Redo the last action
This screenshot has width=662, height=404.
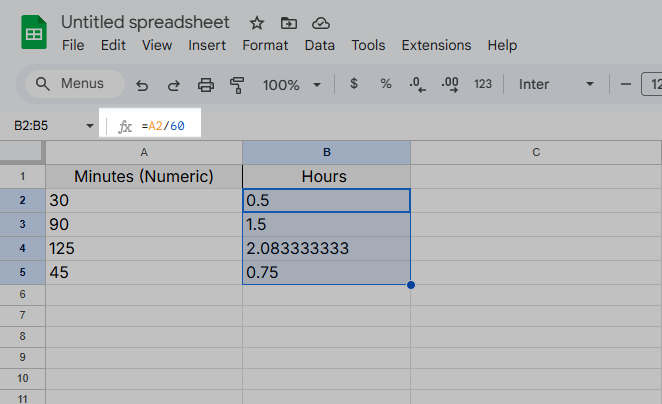tap(174, 85)
